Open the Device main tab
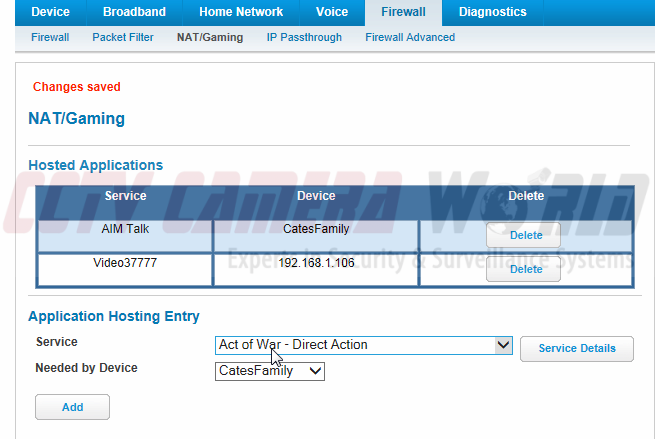Screen dimensions: 655x439 tap(51, 12)
